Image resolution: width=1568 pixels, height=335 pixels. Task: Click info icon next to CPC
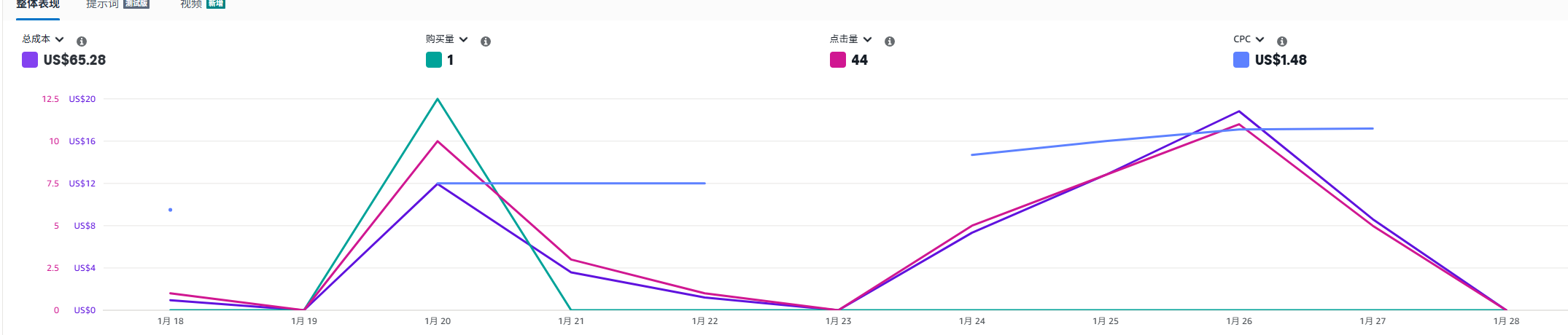1282,42
